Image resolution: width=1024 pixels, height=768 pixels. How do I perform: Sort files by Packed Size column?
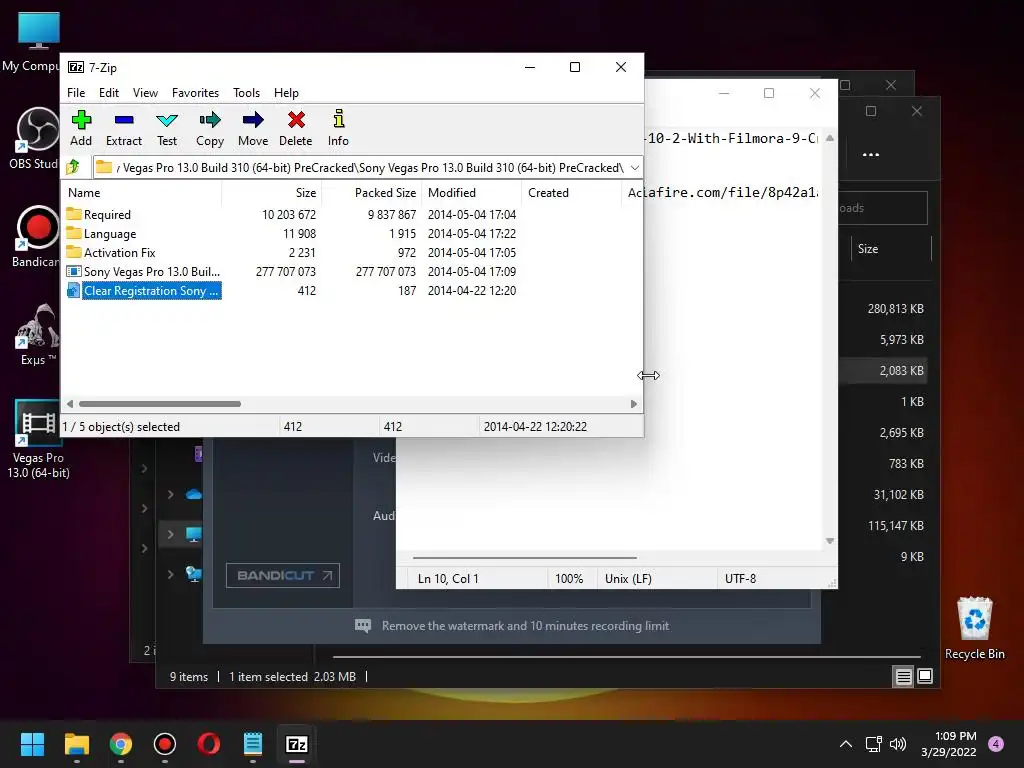(372, 193)
